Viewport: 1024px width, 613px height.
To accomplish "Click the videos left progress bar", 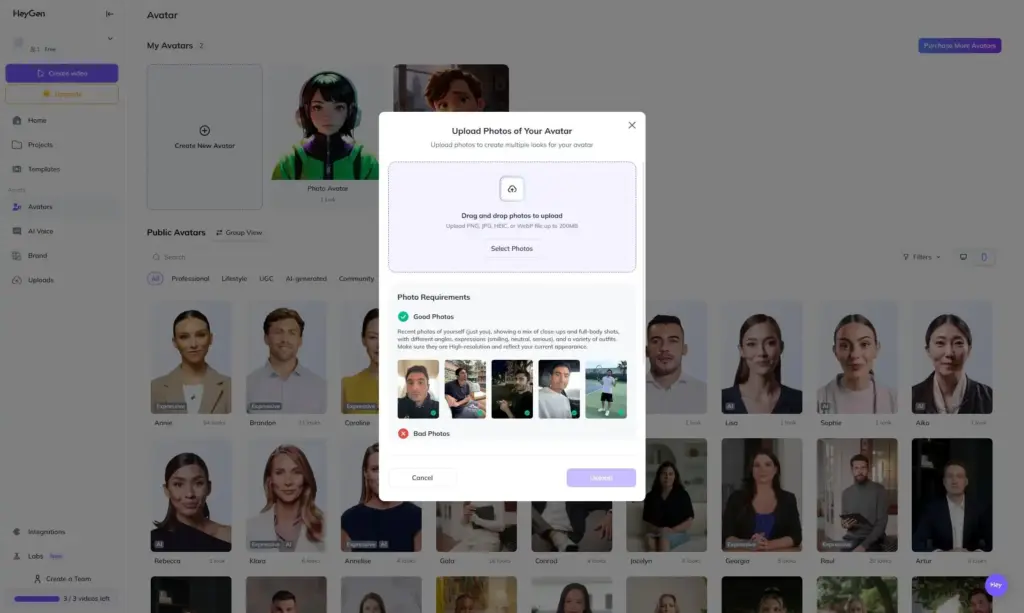I will coord(37,599).
